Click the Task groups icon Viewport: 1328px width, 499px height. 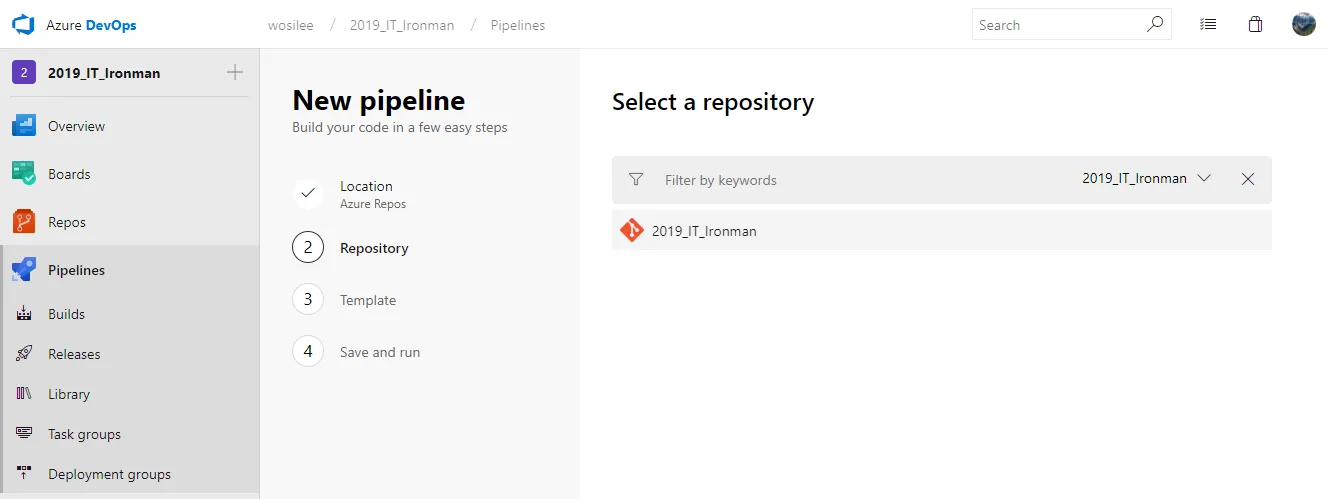pyautogui.click(x=25, y=434)
